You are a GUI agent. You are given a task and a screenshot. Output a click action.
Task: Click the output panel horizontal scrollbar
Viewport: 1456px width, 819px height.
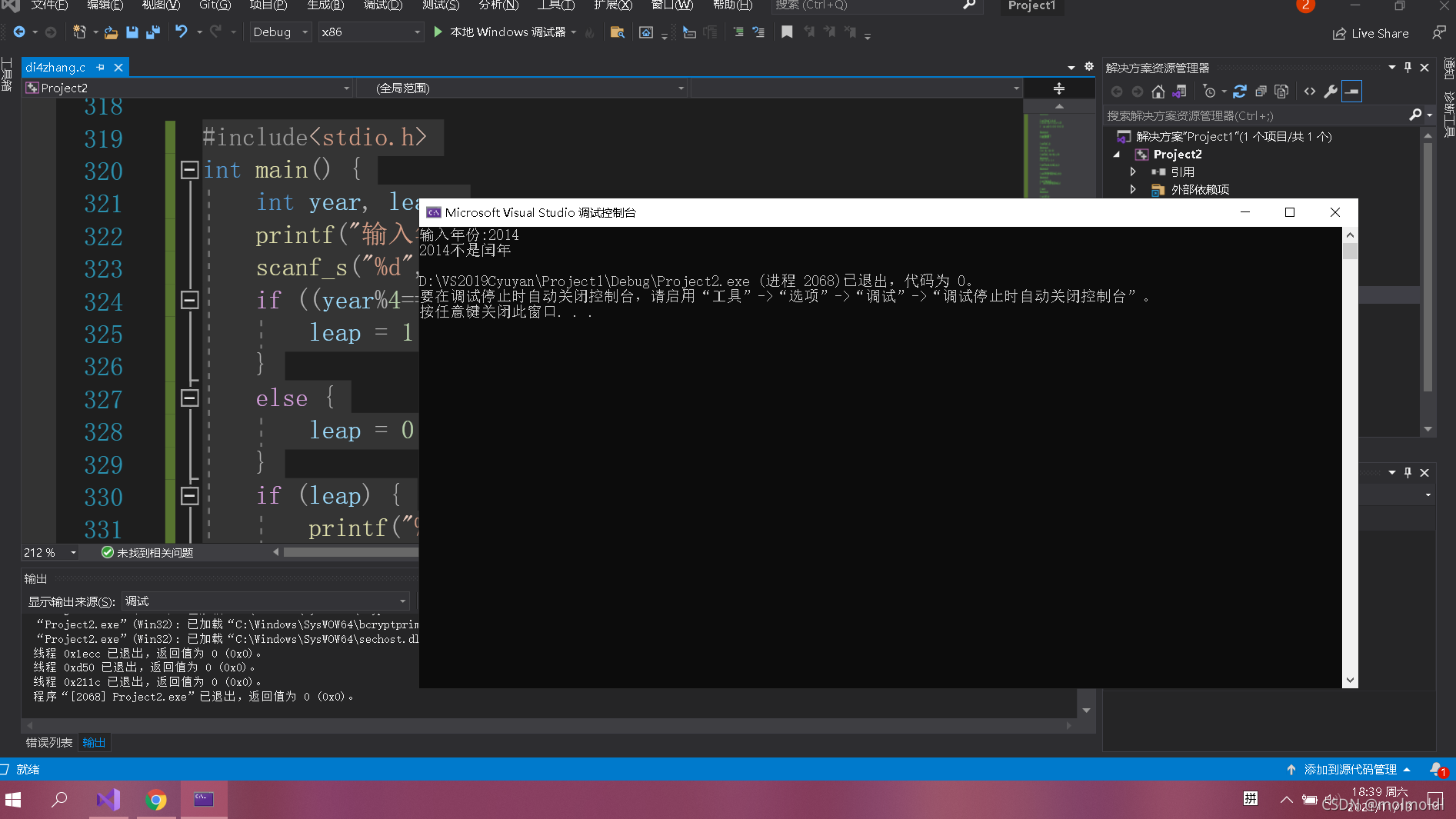pos(548,725)
